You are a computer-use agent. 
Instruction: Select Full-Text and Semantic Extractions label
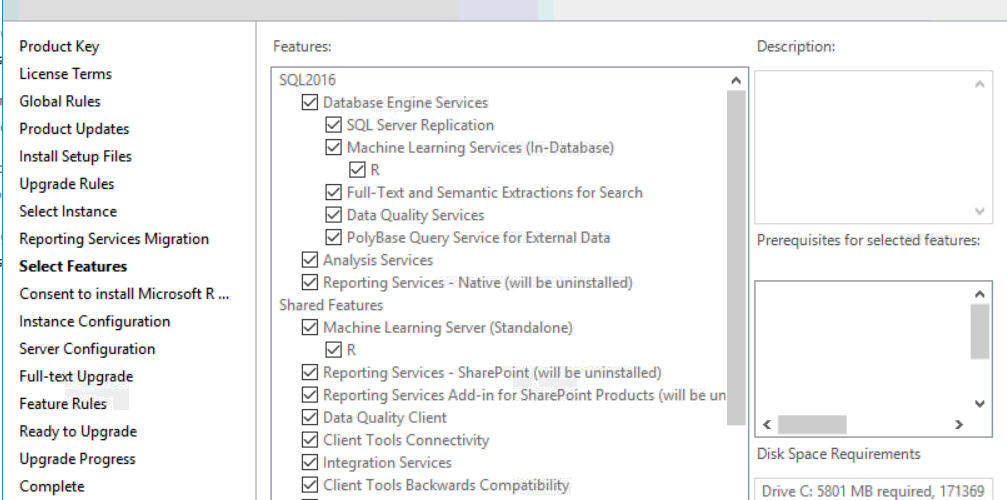(494, 193)
